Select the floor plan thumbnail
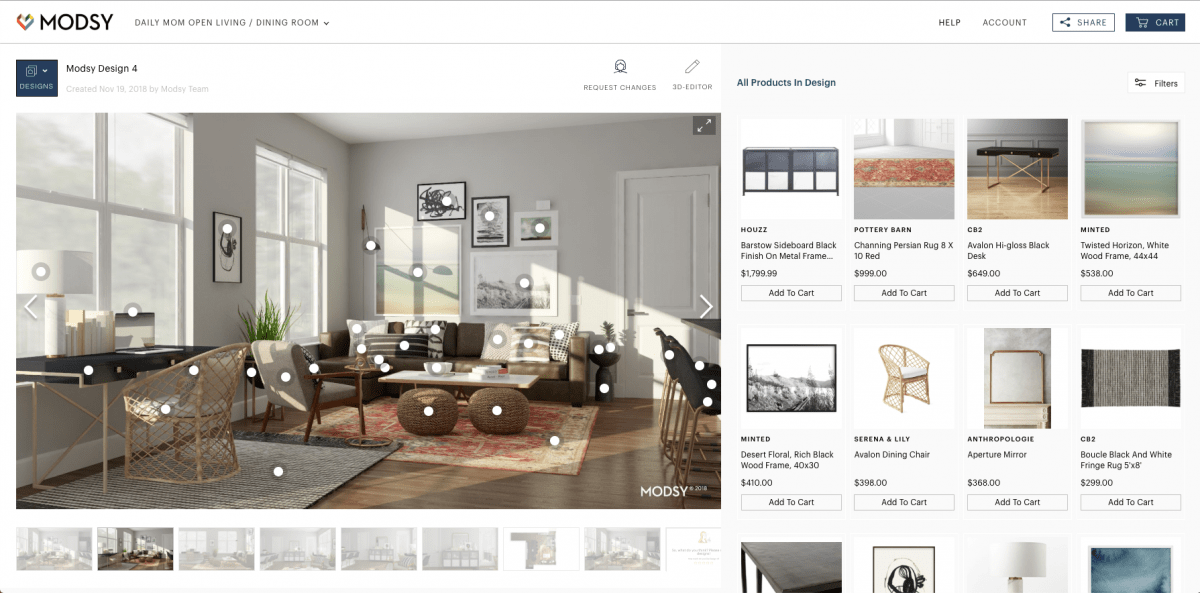Image resolution: width=1200 pixels, height=593 pixels. [541, 549]
